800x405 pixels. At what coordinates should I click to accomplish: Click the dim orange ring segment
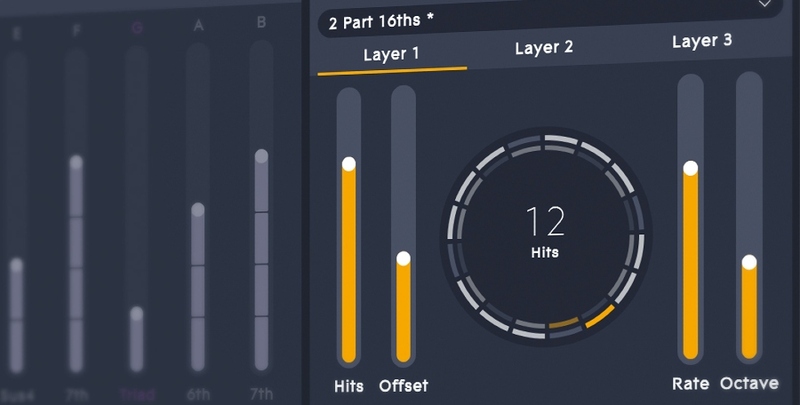pyautogui.click(x=564, y=323)
